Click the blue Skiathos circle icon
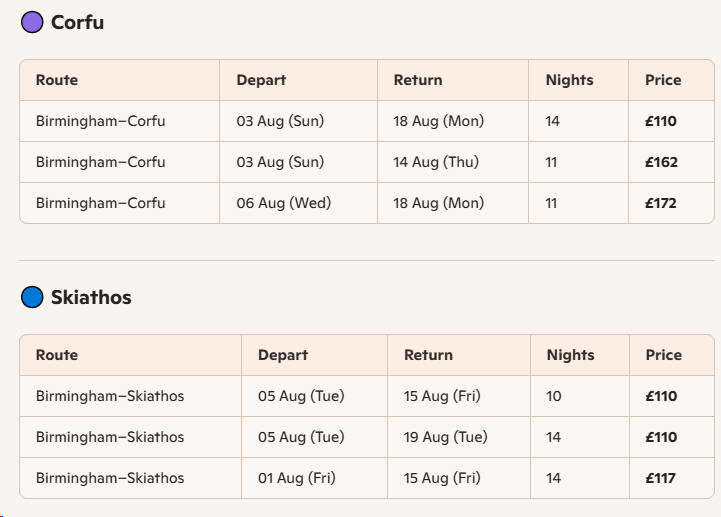Viewport: 721px width, 517px height. [x=32, y=297]
